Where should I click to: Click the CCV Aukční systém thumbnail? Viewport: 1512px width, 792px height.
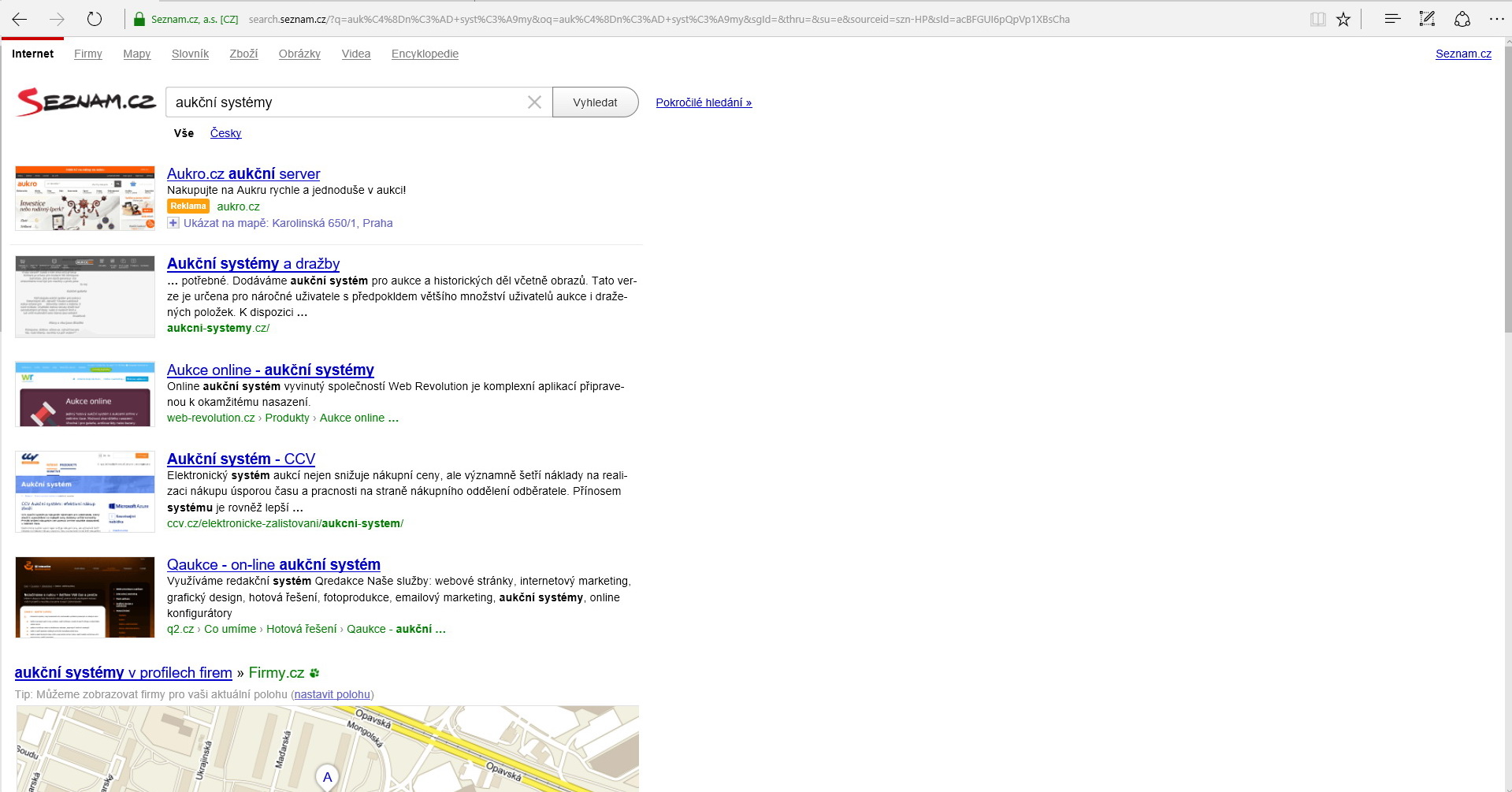click(x=85, y=492)
